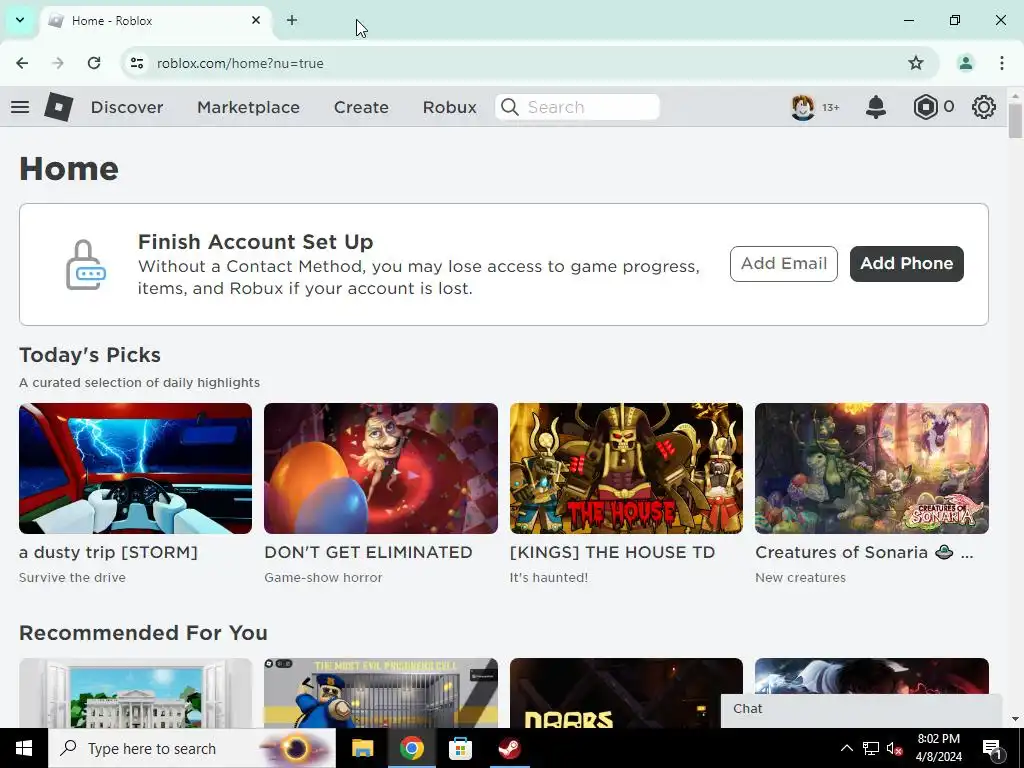
Task: Open the prison cell recommended game thumbnail
Action: [381, 693]
